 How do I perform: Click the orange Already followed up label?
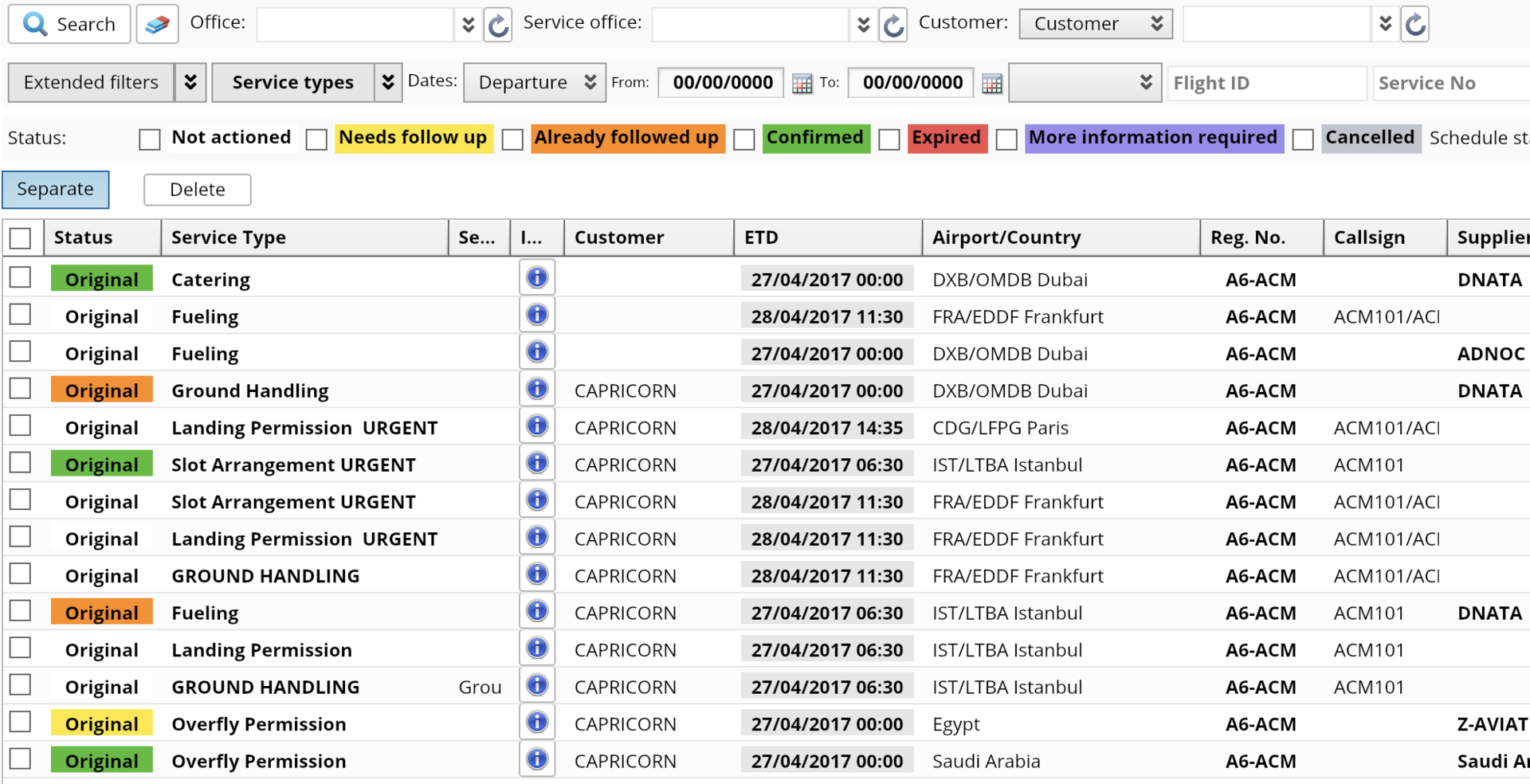(x=627, y=138)
